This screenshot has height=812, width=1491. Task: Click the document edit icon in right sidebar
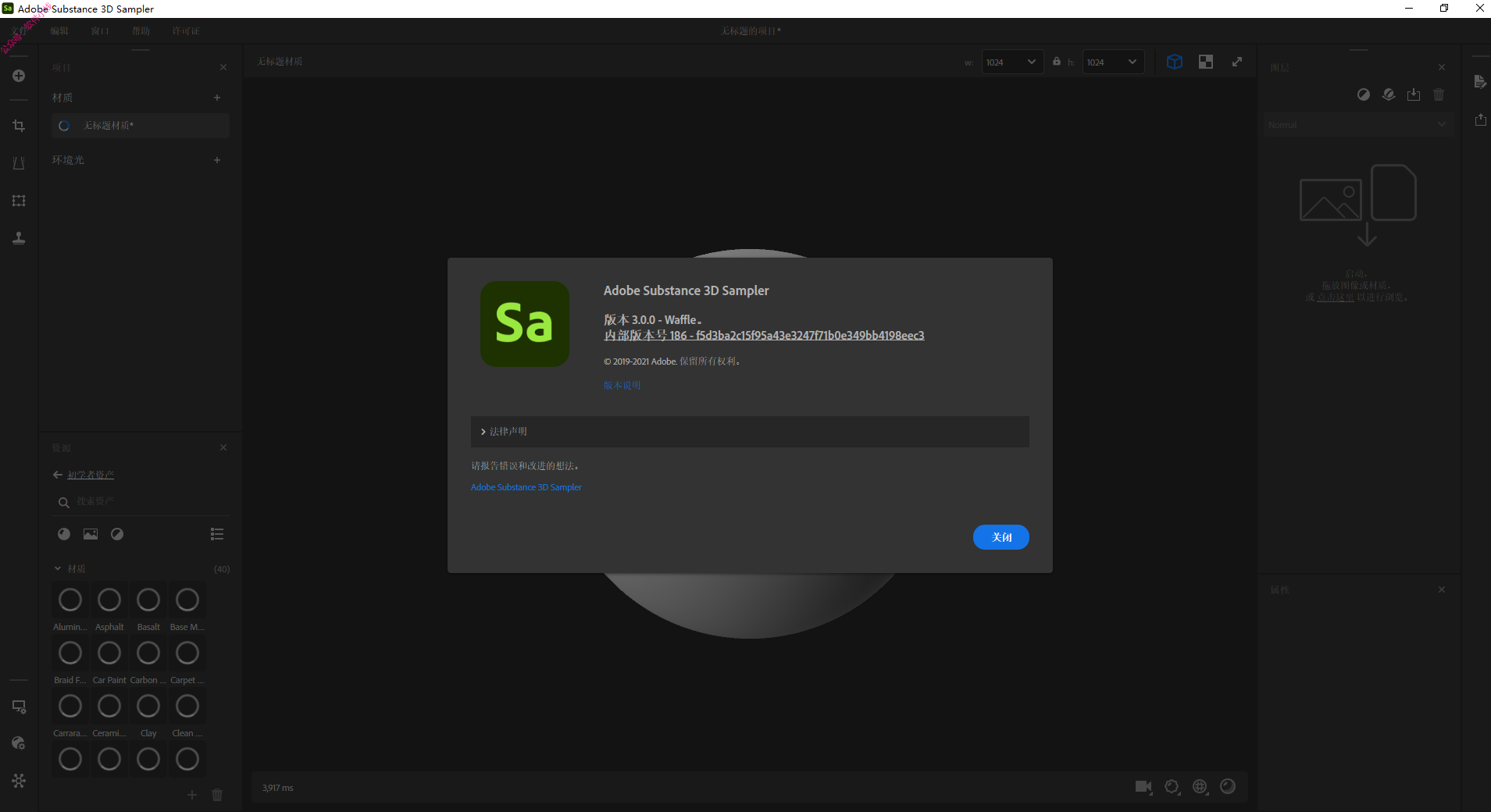tap(1480, 82)
